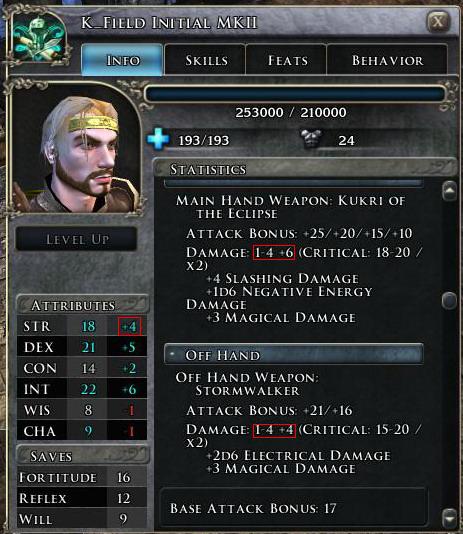Switch to the Feats tab
Viewport: 463px width, 534px height.
click(x=286, y=60)
